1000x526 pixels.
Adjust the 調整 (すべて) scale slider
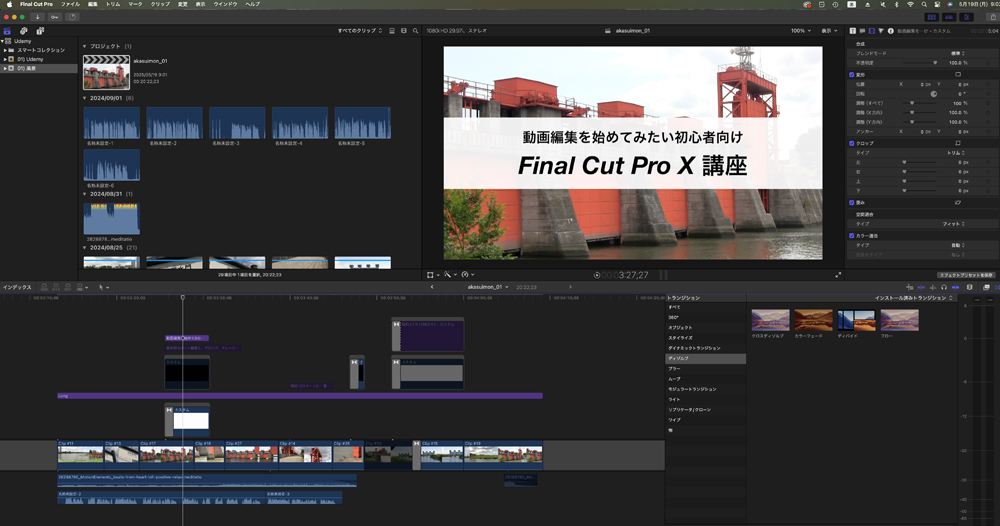(920, 103)
